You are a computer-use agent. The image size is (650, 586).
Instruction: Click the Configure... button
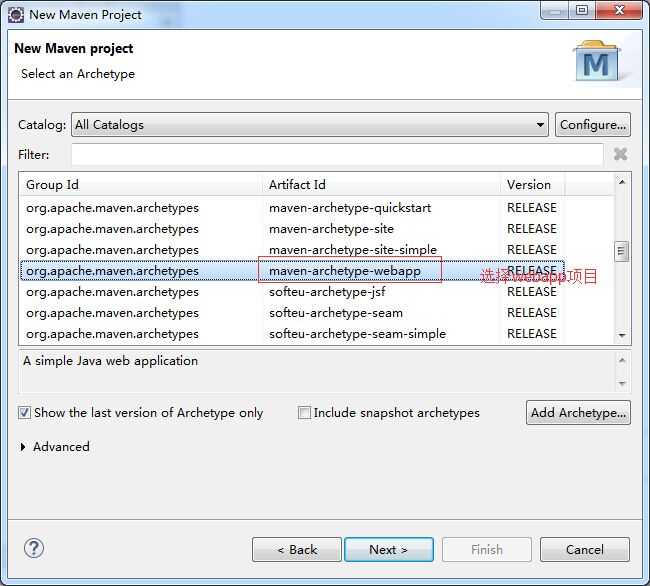[x=593, y=124]
